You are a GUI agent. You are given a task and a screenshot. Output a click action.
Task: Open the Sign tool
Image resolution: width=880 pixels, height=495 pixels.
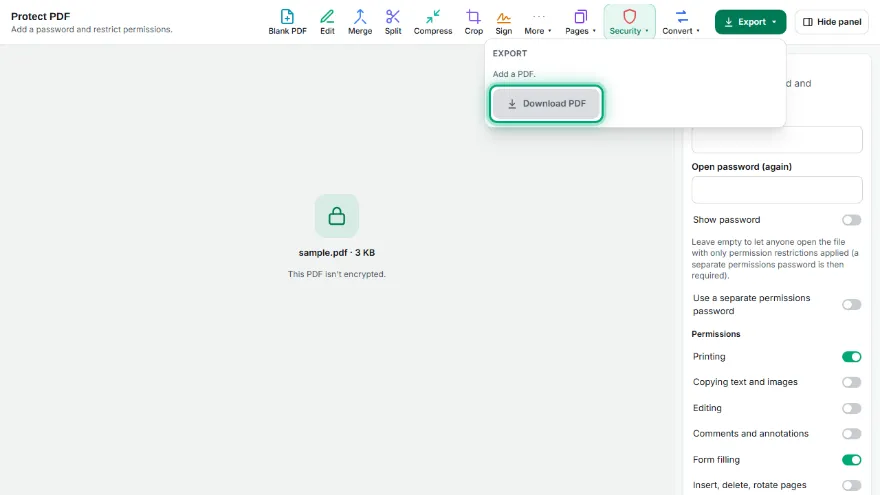(503, 22)
